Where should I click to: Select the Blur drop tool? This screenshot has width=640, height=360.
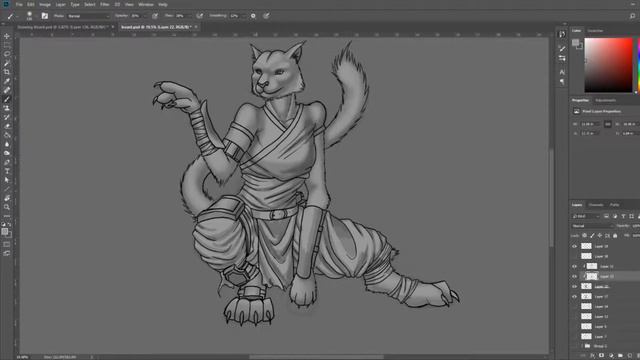(x=7, y=144)
